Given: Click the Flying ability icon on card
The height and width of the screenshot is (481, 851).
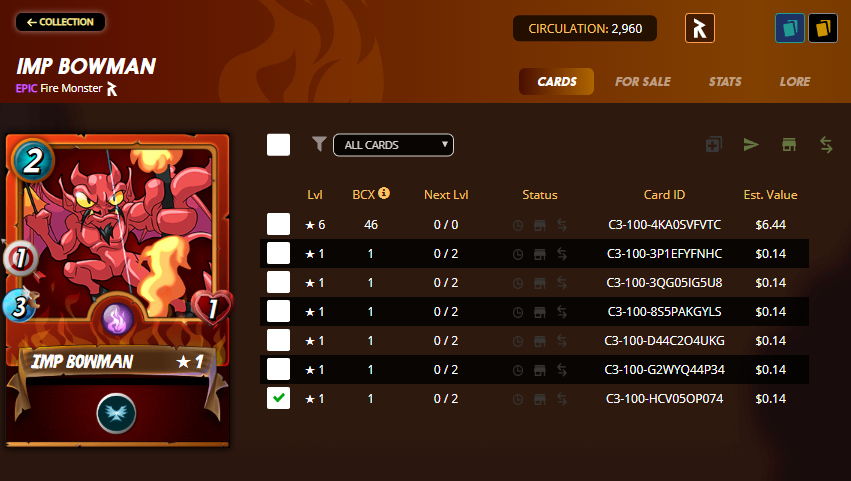Looking at the screenshot, I should (116, 413).
